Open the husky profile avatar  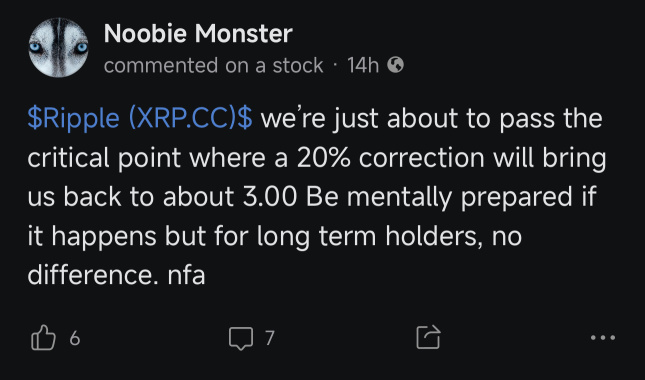tap(58, 48)
